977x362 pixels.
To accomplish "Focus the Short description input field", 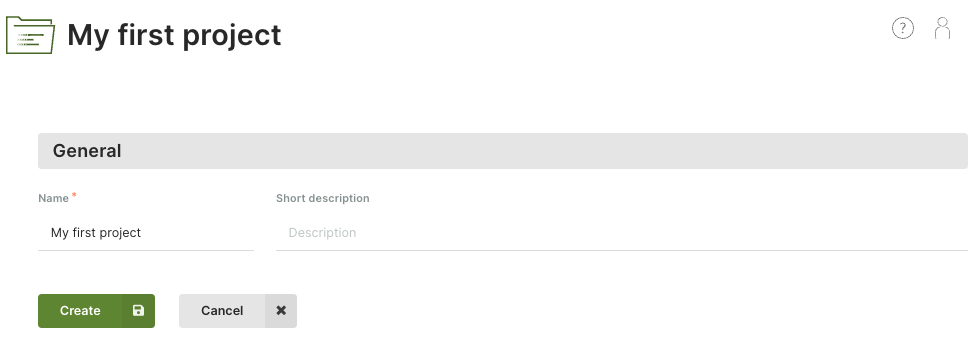I will [622, 233].
